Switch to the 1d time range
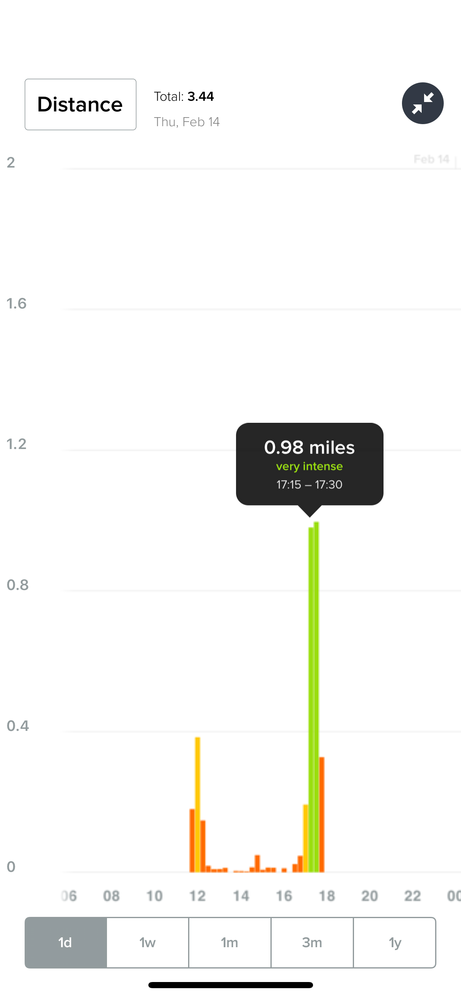 tap(66, 943)
